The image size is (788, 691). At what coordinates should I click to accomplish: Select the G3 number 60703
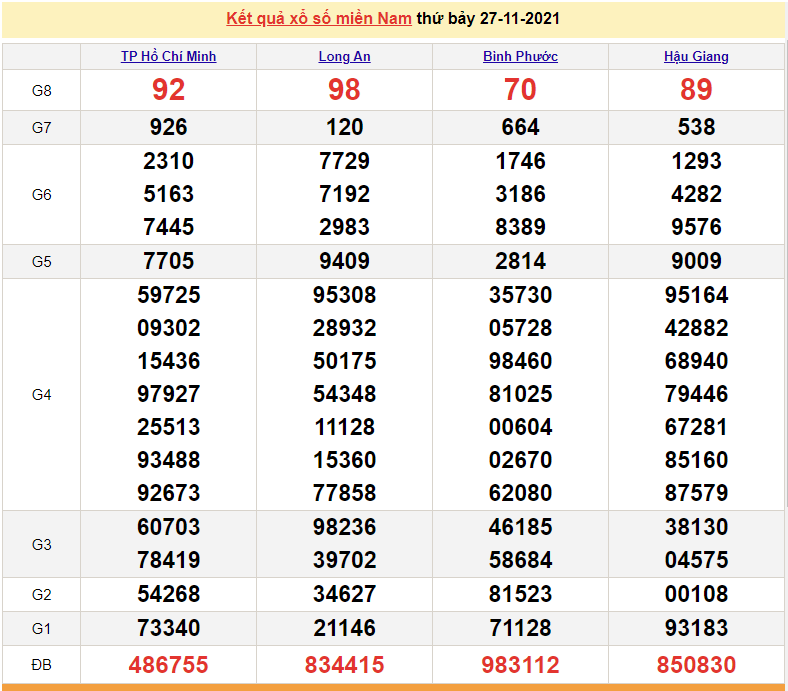pos(168,528)
